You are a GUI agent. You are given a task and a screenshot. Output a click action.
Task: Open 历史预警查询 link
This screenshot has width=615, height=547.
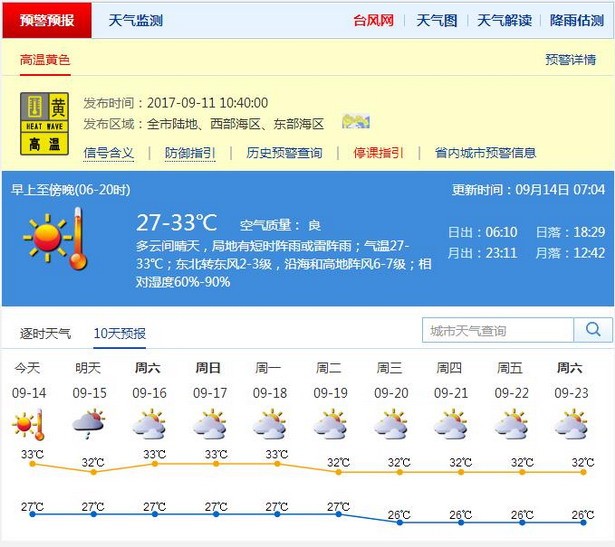click(x=284, y=153)
